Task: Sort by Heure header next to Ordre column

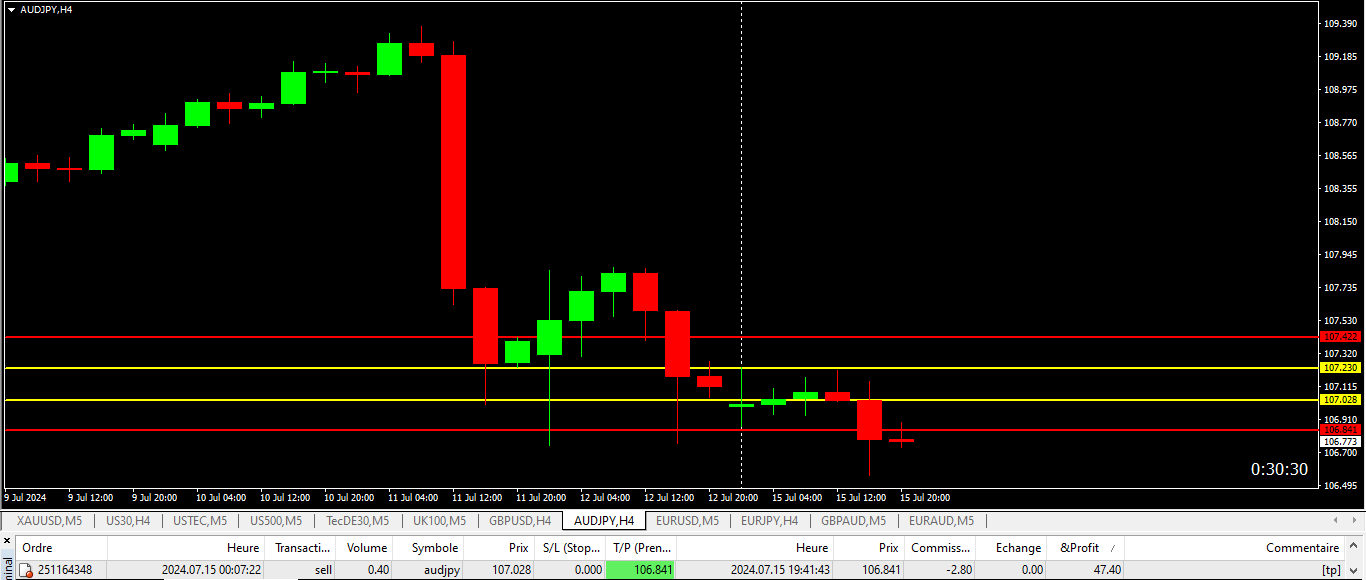Action: [x=186, y=548]
